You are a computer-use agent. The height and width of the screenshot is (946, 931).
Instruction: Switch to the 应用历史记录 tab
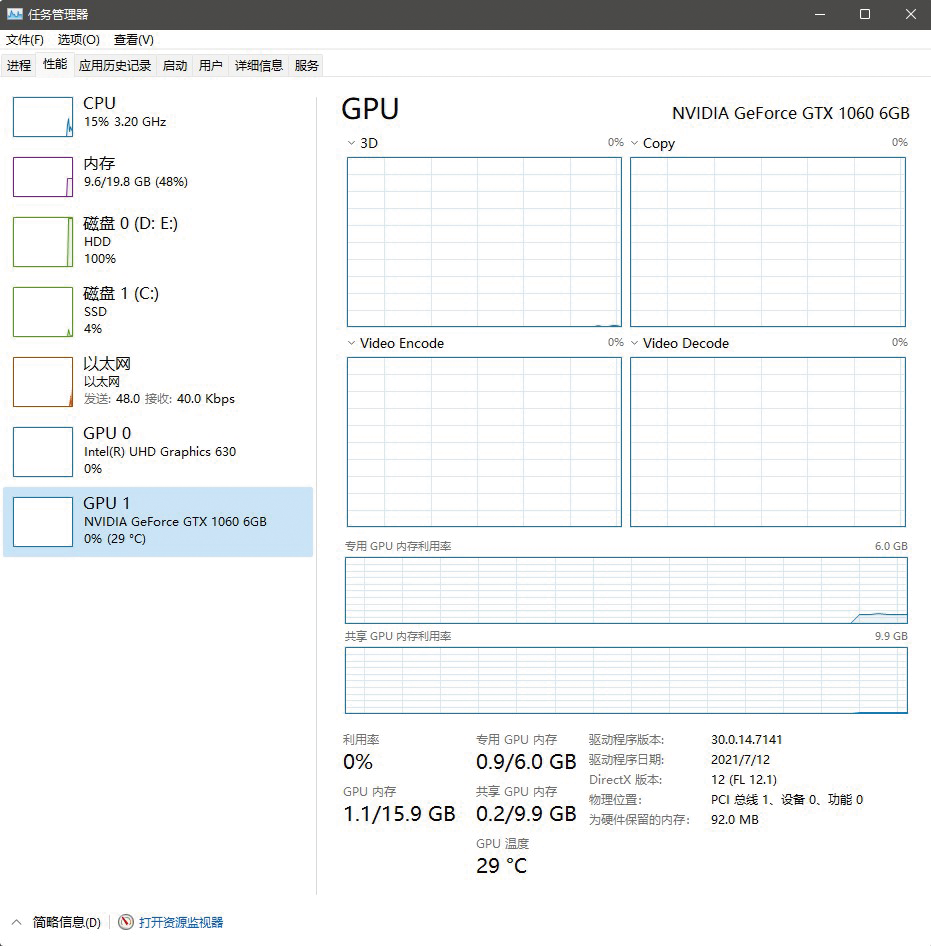point(115,65)
